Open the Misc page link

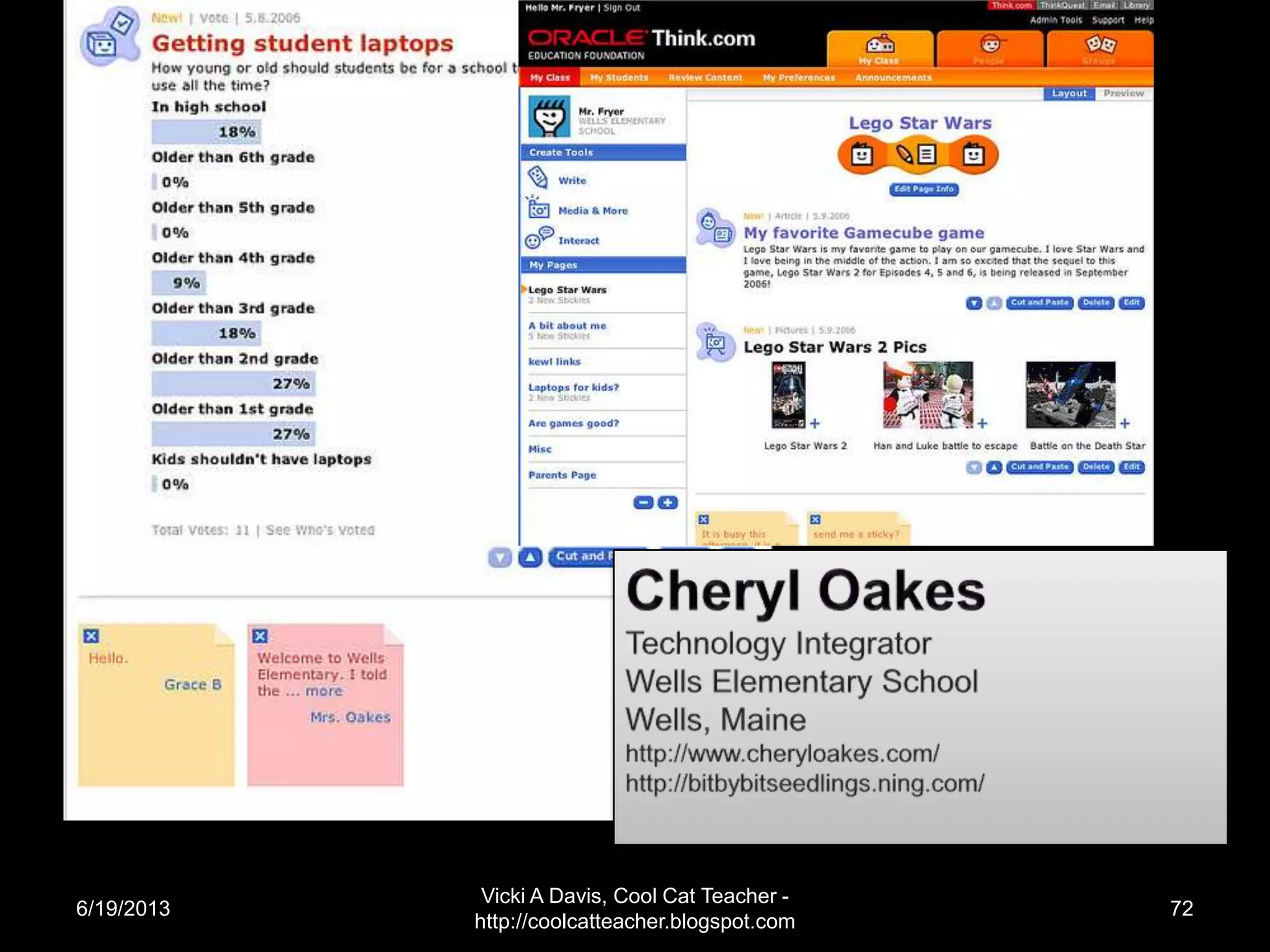[540, 449]
